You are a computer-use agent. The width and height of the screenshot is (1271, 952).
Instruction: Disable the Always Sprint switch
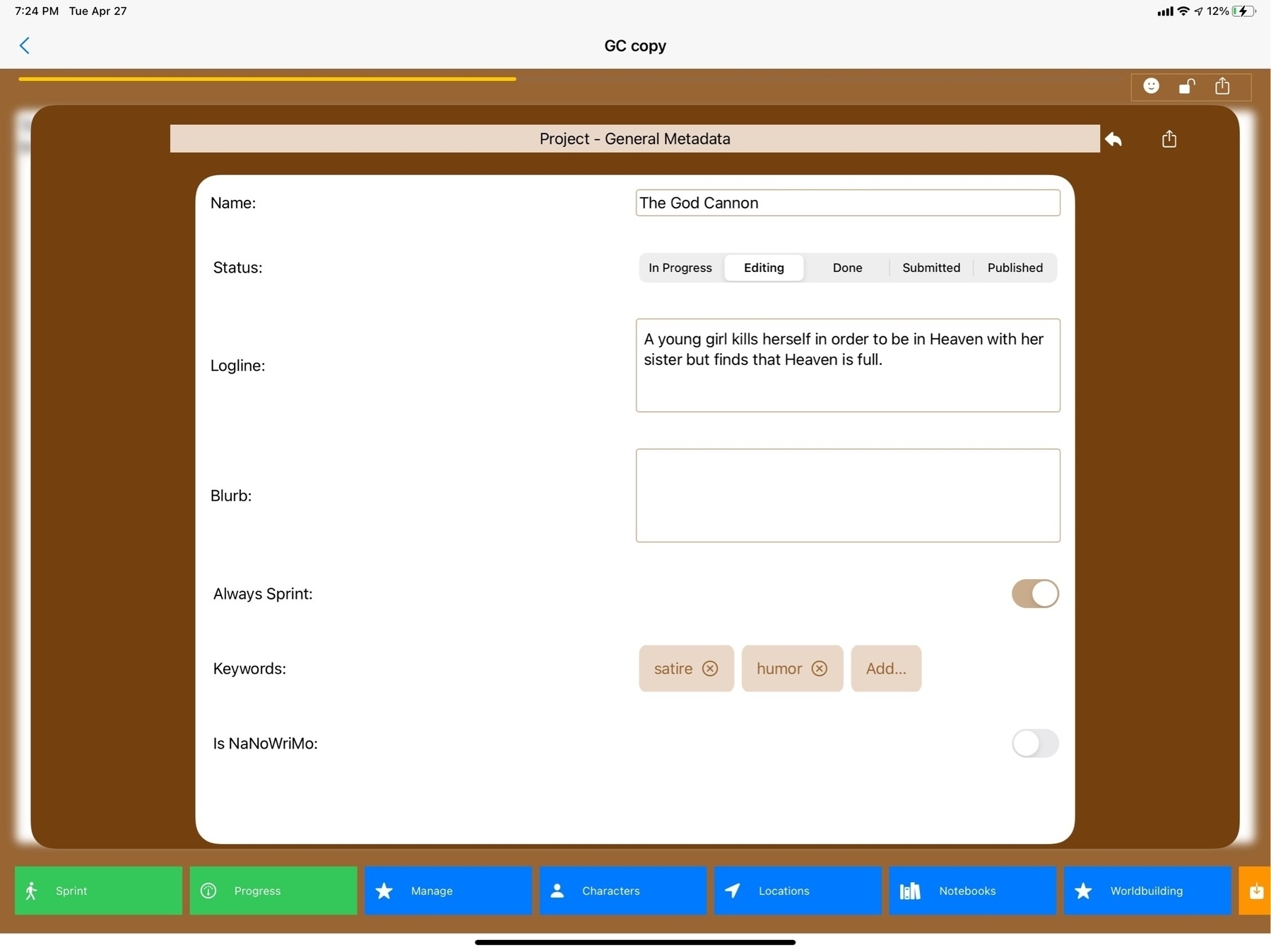[x=1034, y=594]
